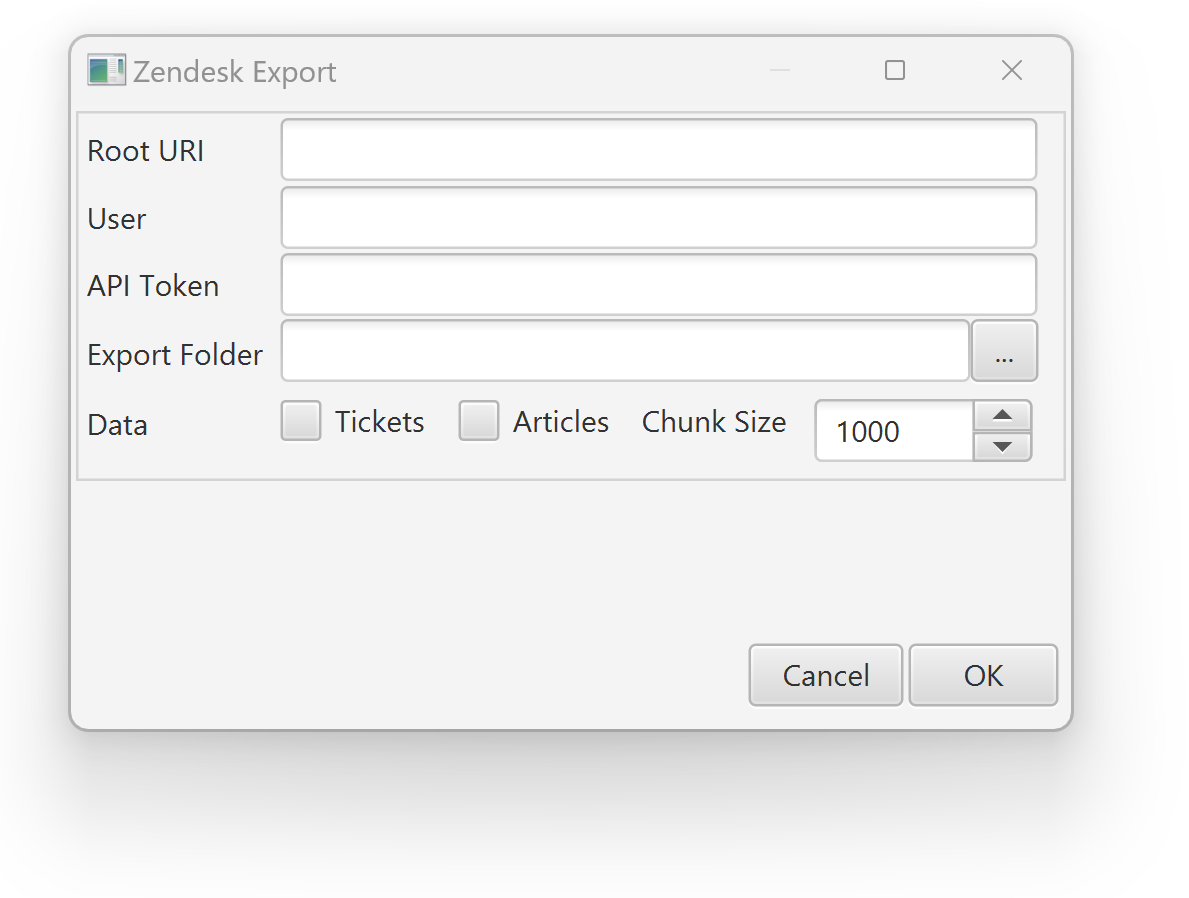Click the Zendesk Export window icon
The image size is (1189, 898).
pyautogui.click(x=106, y=71)
